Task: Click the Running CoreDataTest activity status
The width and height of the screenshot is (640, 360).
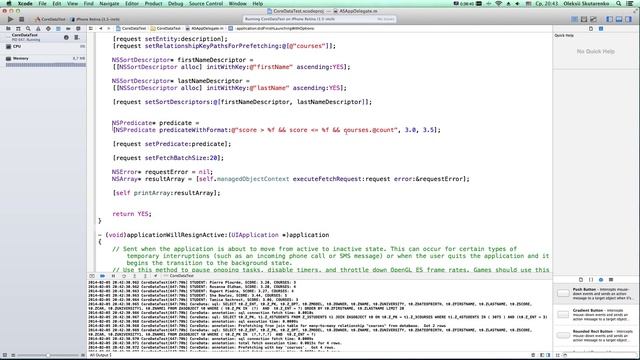Action: pos(319,19)
